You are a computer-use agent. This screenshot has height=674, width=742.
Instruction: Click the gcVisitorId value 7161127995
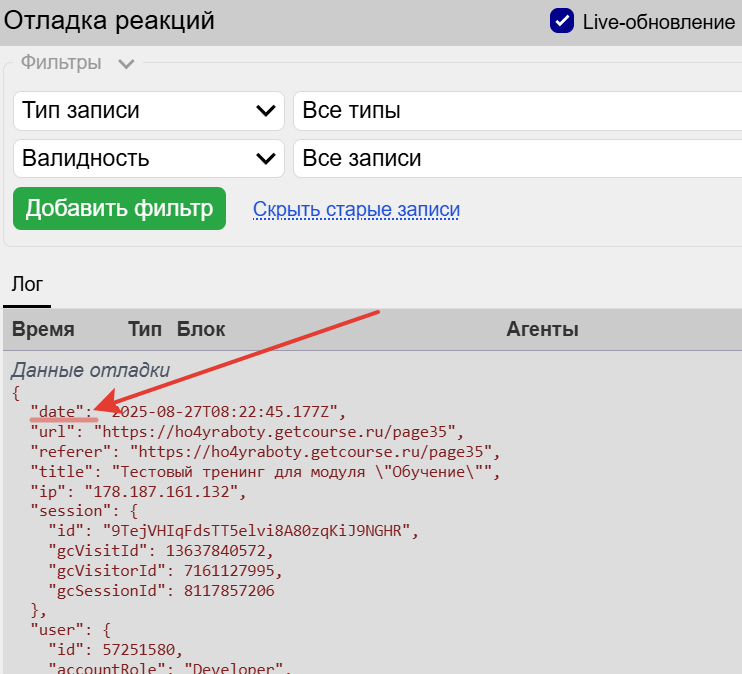click(x=229, y=571)
